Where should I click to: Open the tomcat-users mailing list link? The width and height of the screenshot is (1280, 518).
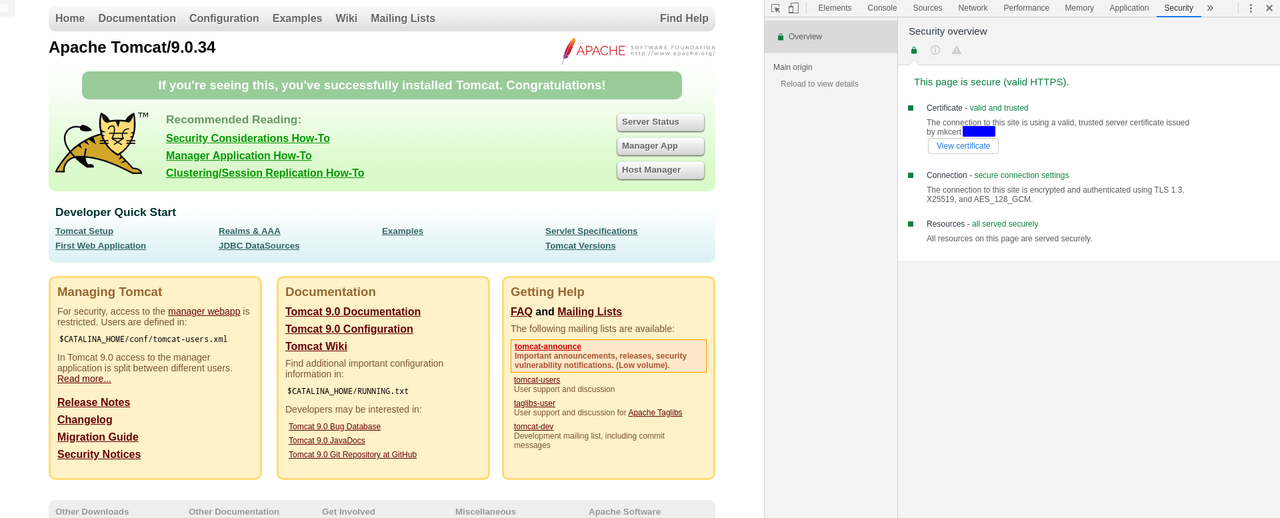[537, 380]
